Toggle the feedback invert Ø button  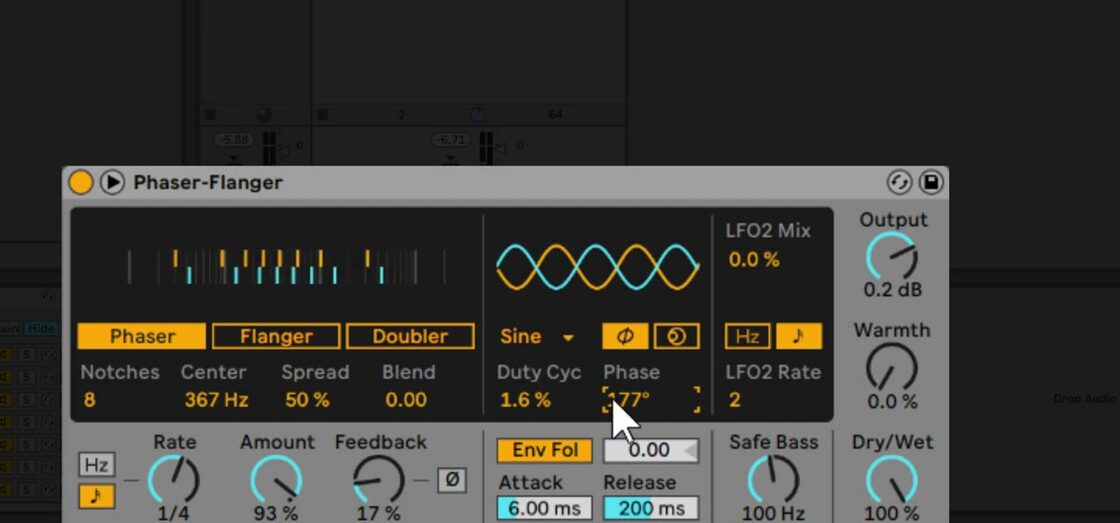451,480
